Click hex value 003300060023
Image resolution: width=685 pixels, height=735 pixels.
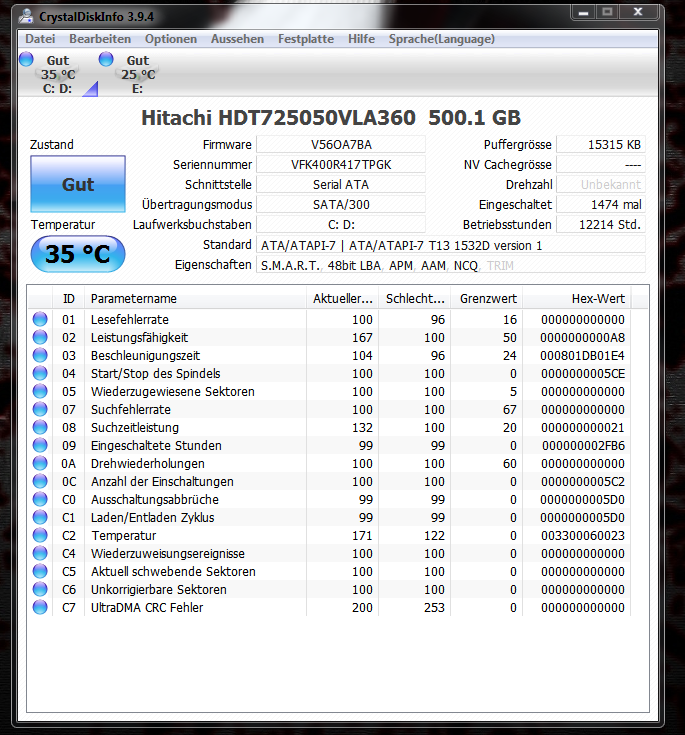[x=583, y=535]
